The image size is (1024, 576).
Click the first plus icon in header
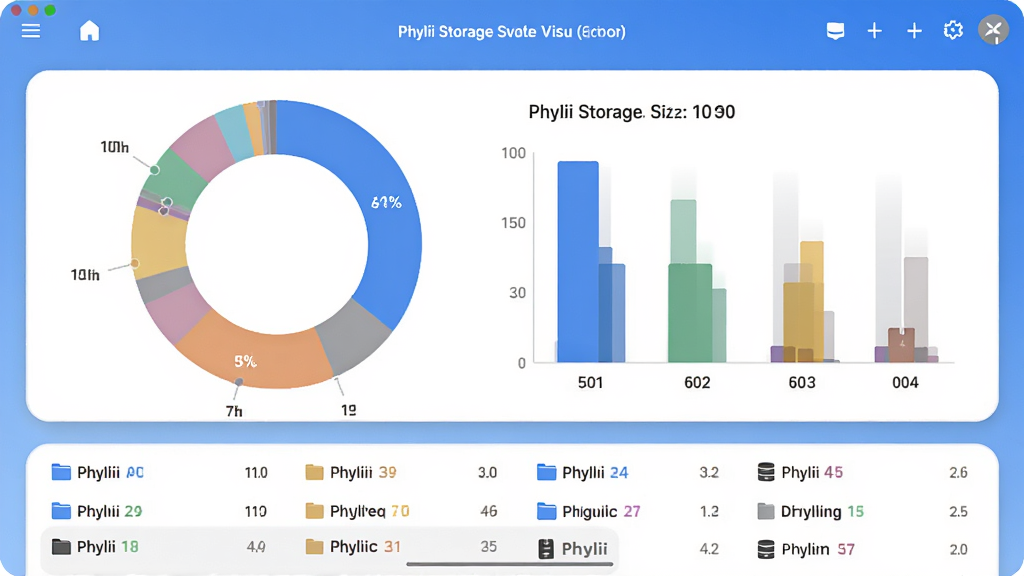click(x=874, y=31)
